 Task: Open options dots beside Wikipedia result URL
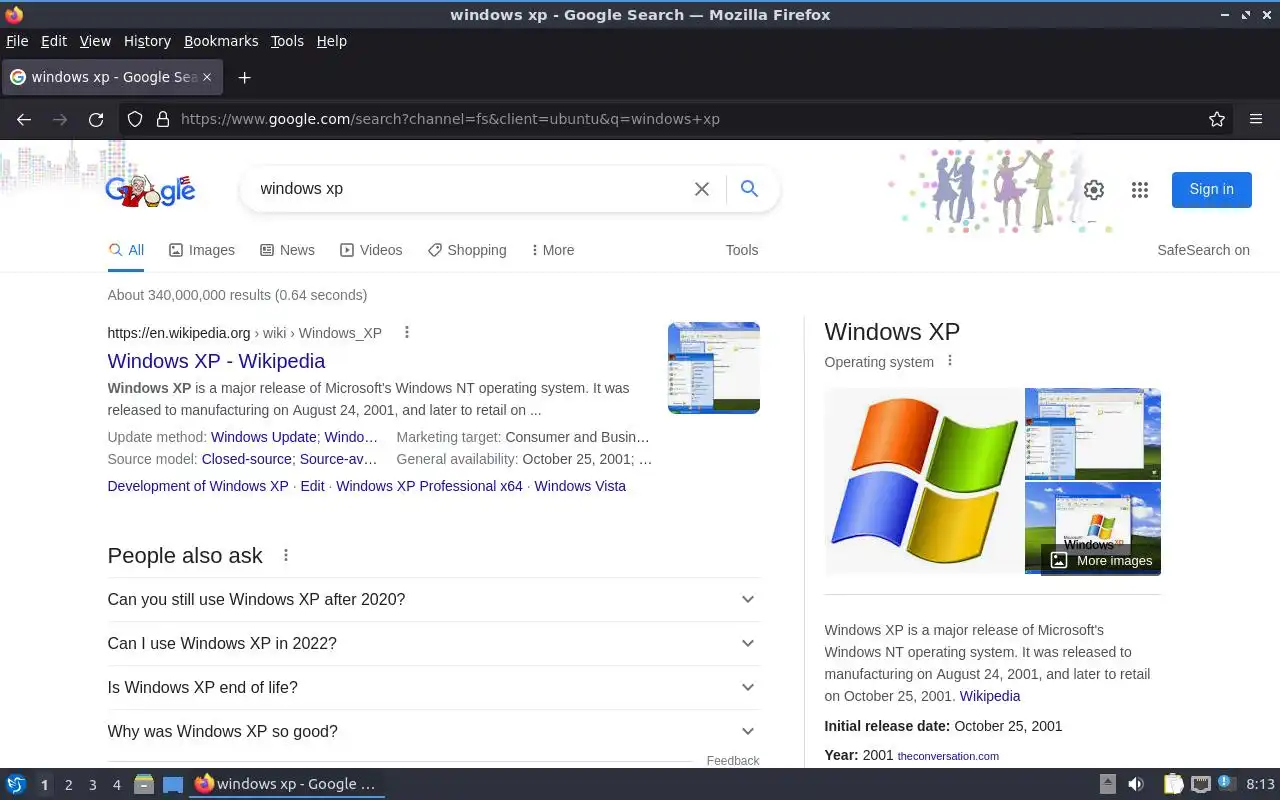406,333
